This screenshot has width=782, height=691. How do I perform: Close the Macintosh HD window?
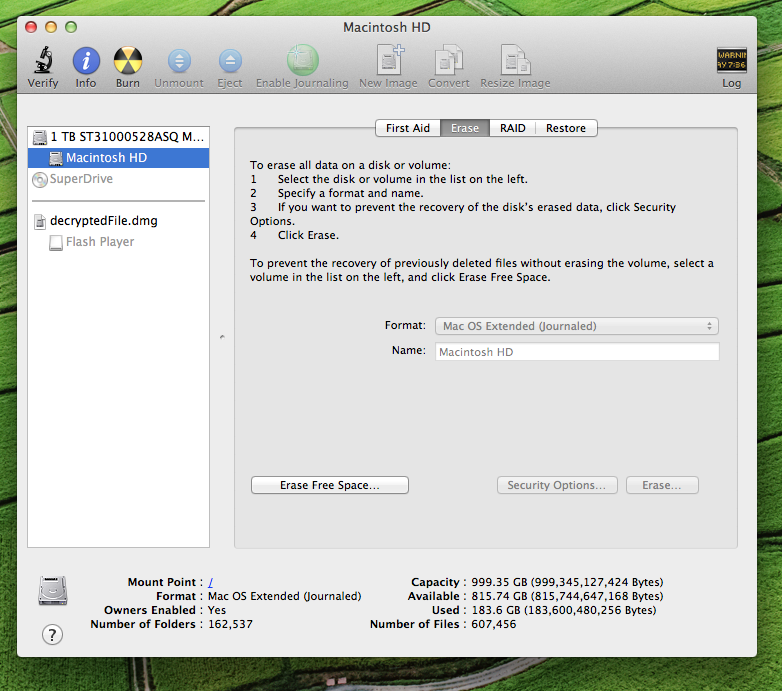(x=31, y=27)
